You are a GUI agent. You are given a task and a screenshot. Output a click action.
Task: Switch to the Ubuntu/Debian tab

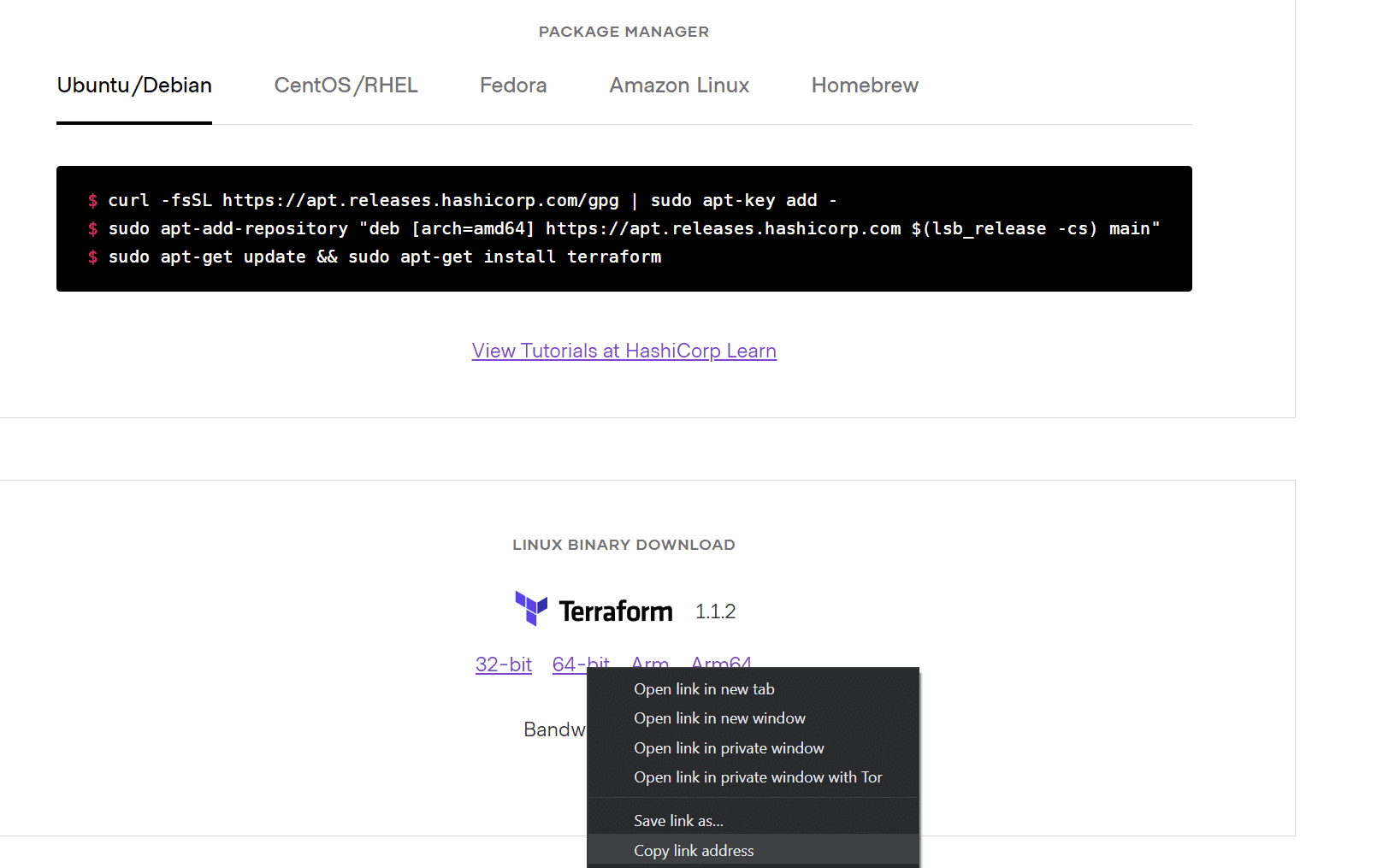click(134, 86)
